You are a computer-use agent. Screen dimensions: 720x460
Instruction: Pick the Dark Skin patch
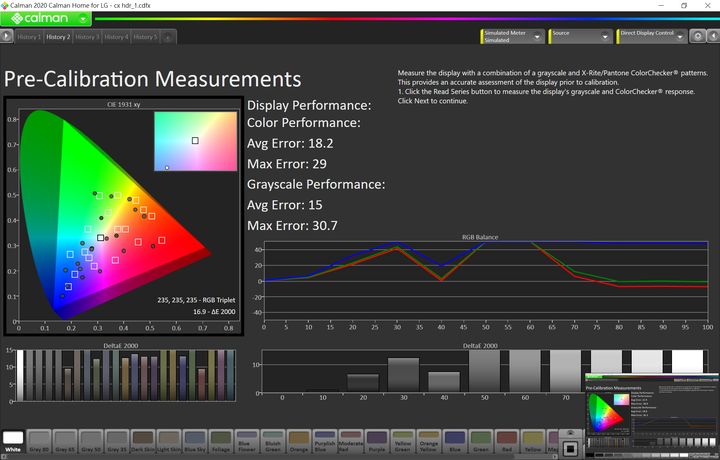[143, 441]
